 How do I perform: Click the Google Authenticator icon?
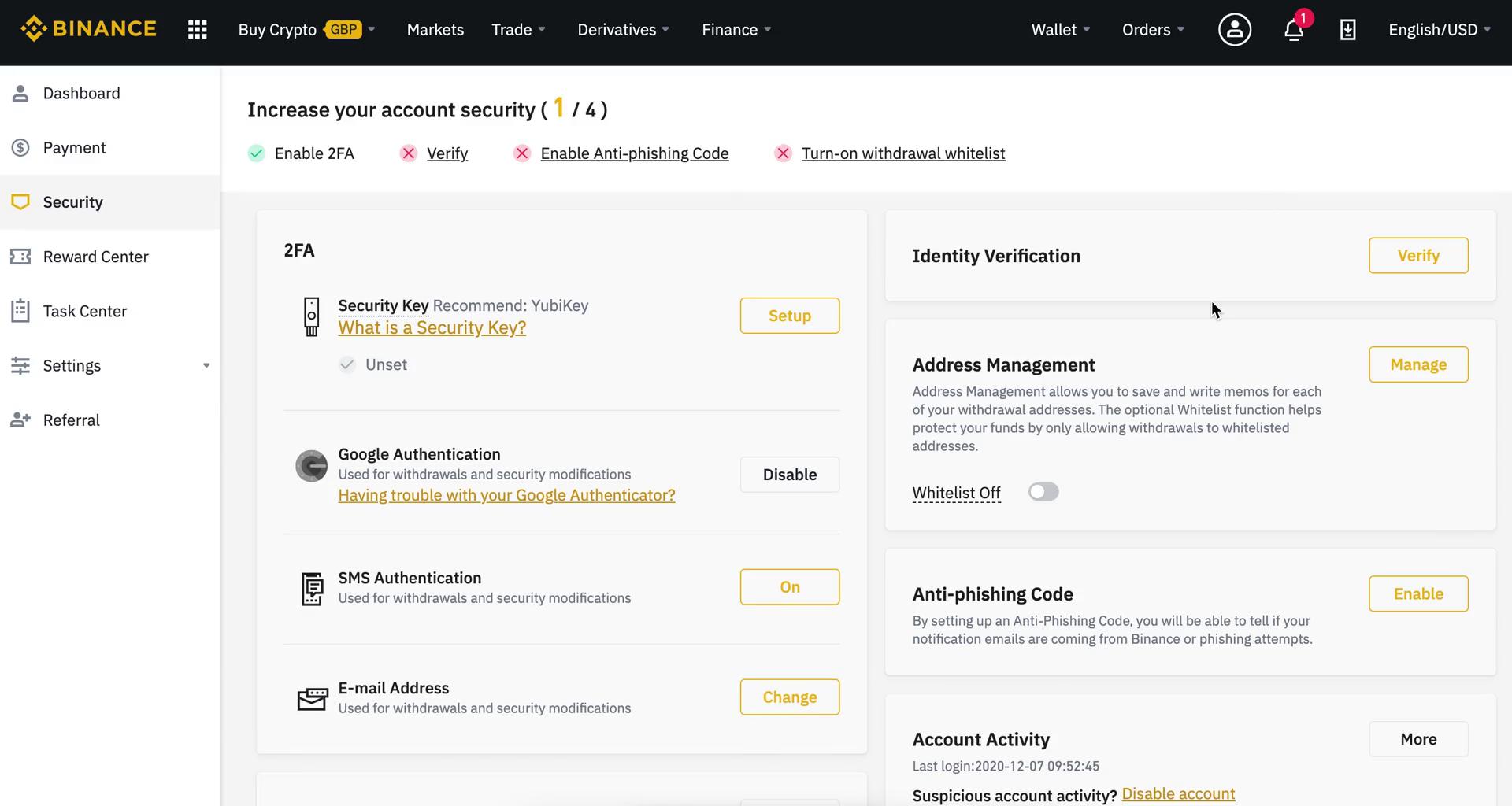pos(312,466)
